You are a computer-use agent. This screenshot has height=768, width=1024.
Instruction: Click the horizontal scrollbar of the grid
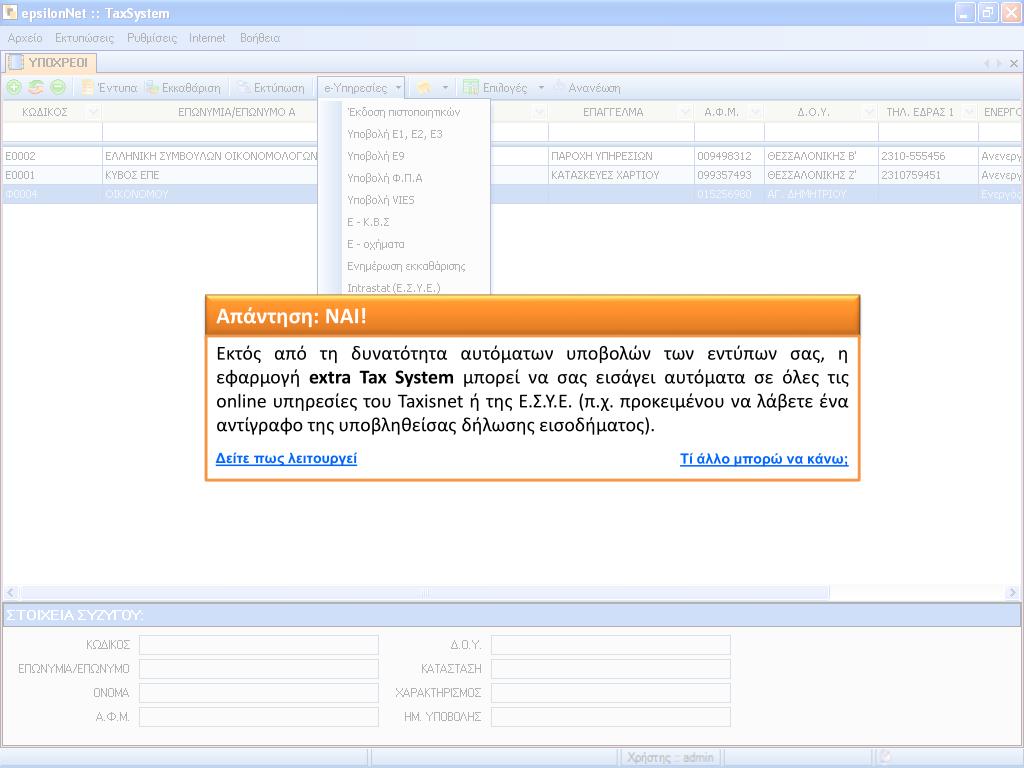[425, 593]
